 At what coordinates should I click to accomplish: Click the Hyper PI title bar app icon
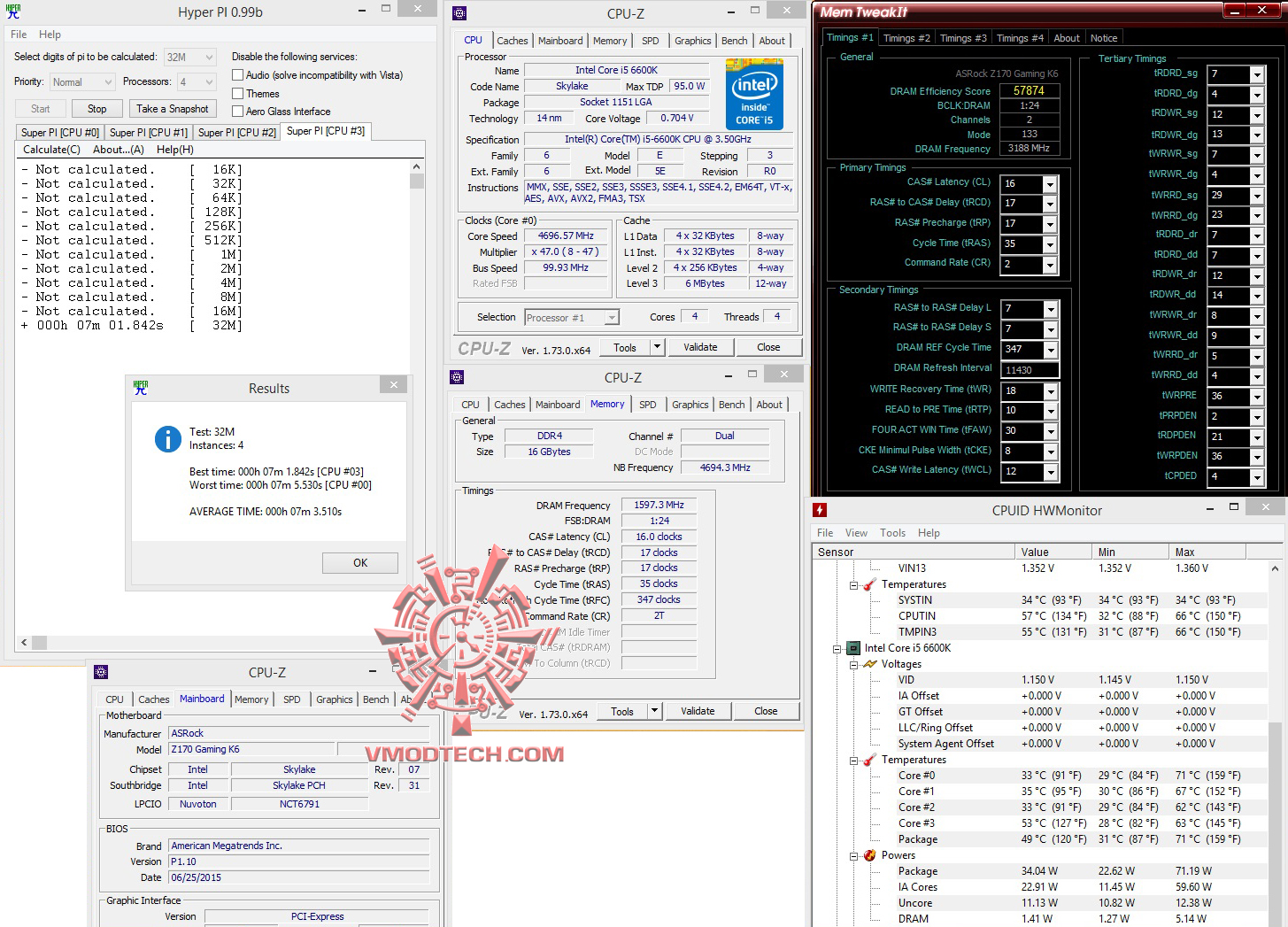point(13,12)
